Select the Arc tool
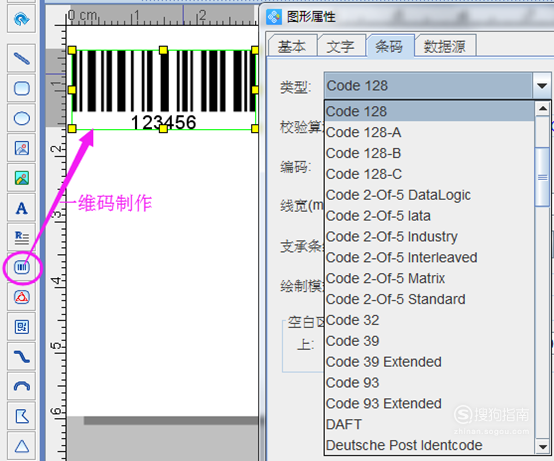Screen dimensions: 554x461 22,386
